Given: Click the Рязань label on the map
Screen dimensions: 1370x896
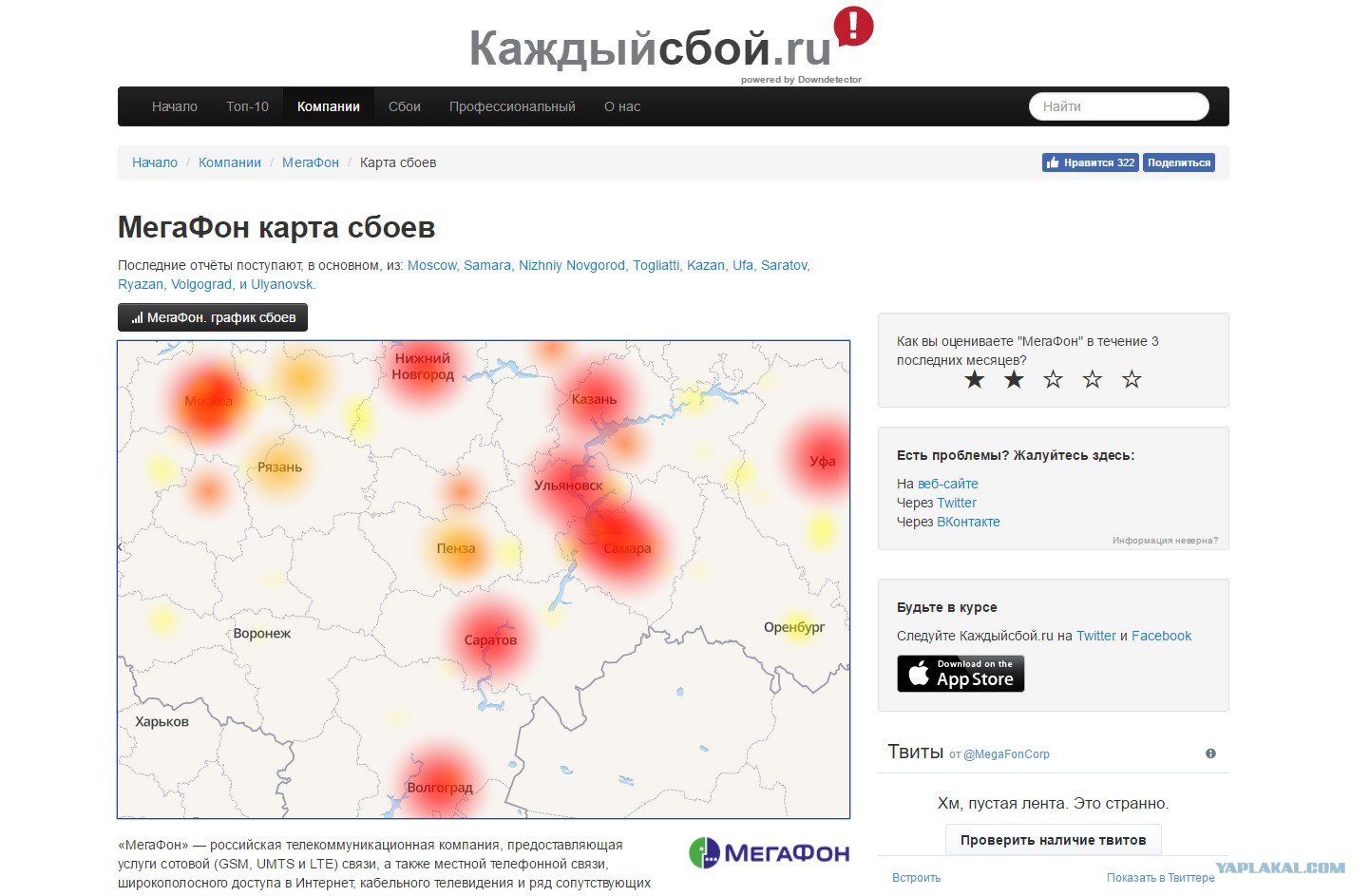Looking at the screenshot, I should coord(279,467).
